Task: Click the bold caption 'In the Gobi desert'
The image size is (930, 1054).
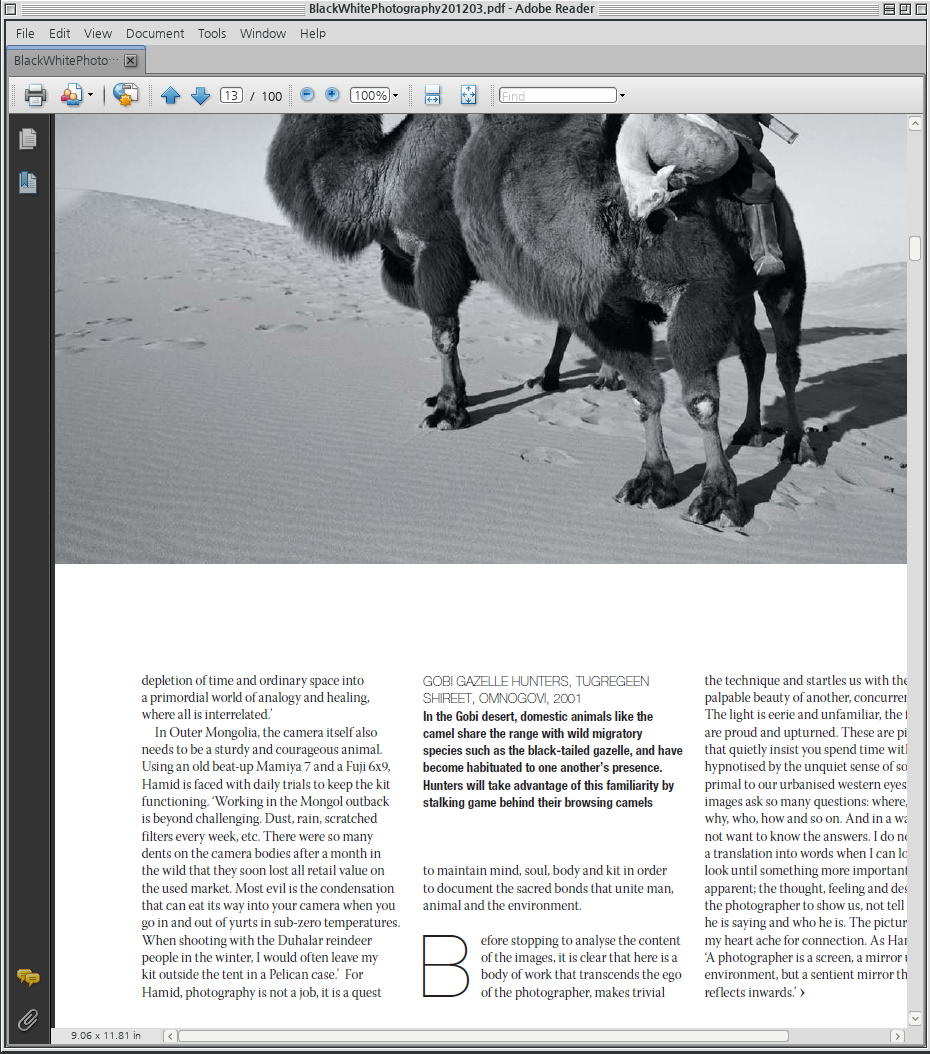Action: click(552, 759)
